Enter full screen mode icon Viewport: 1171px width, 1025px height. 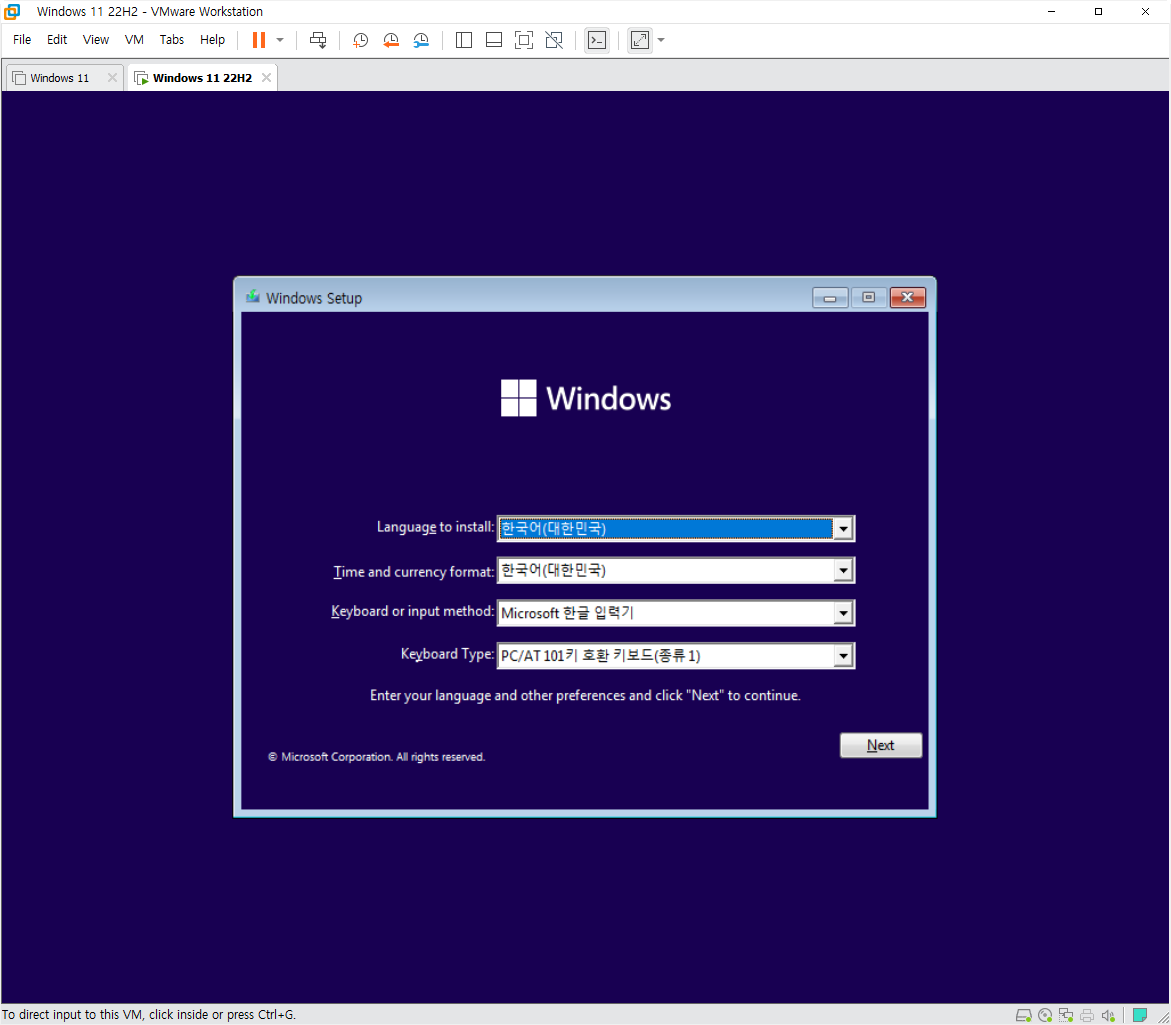(524, 40)
